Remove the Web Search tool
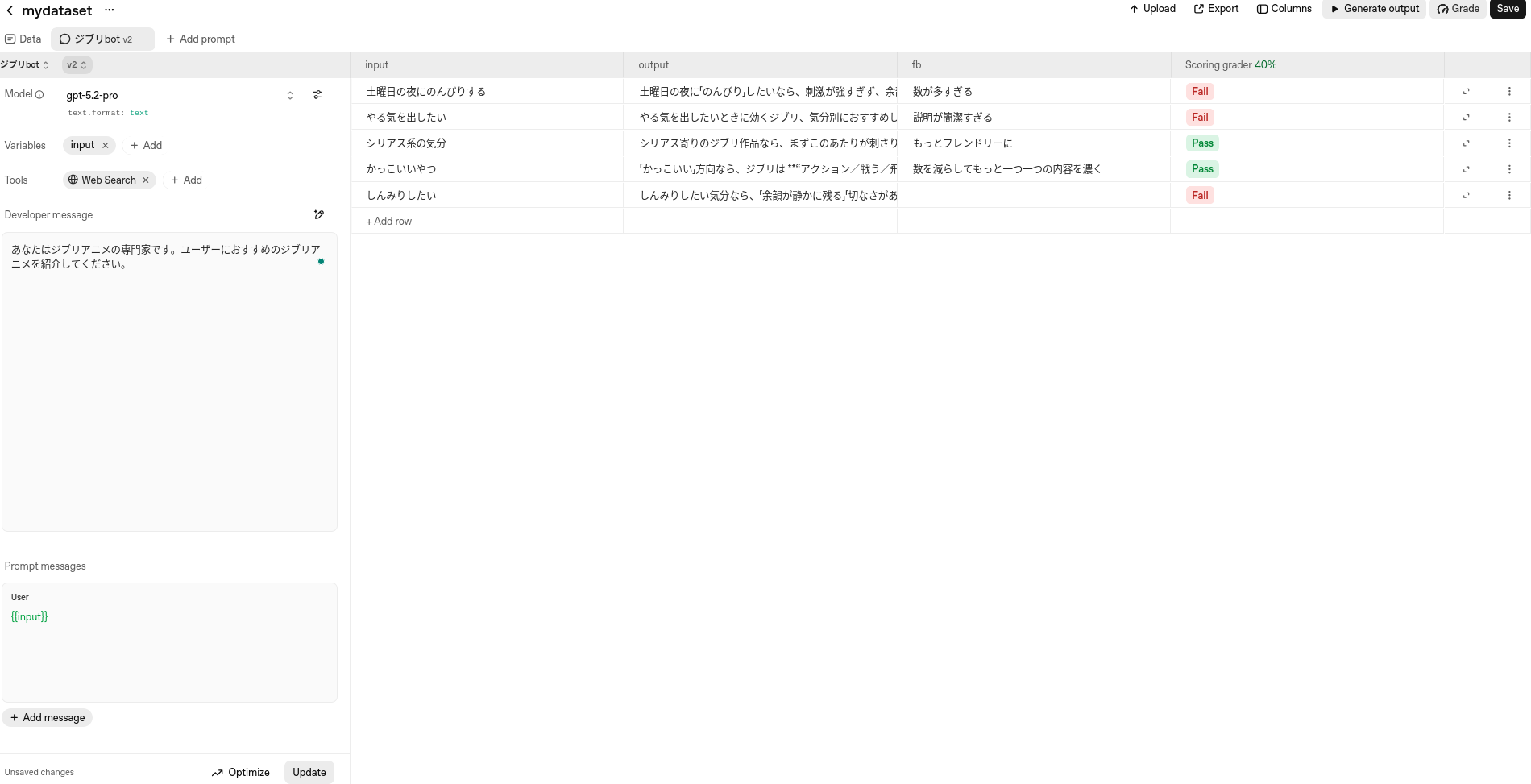1531x784 pixels. (146, 180)
